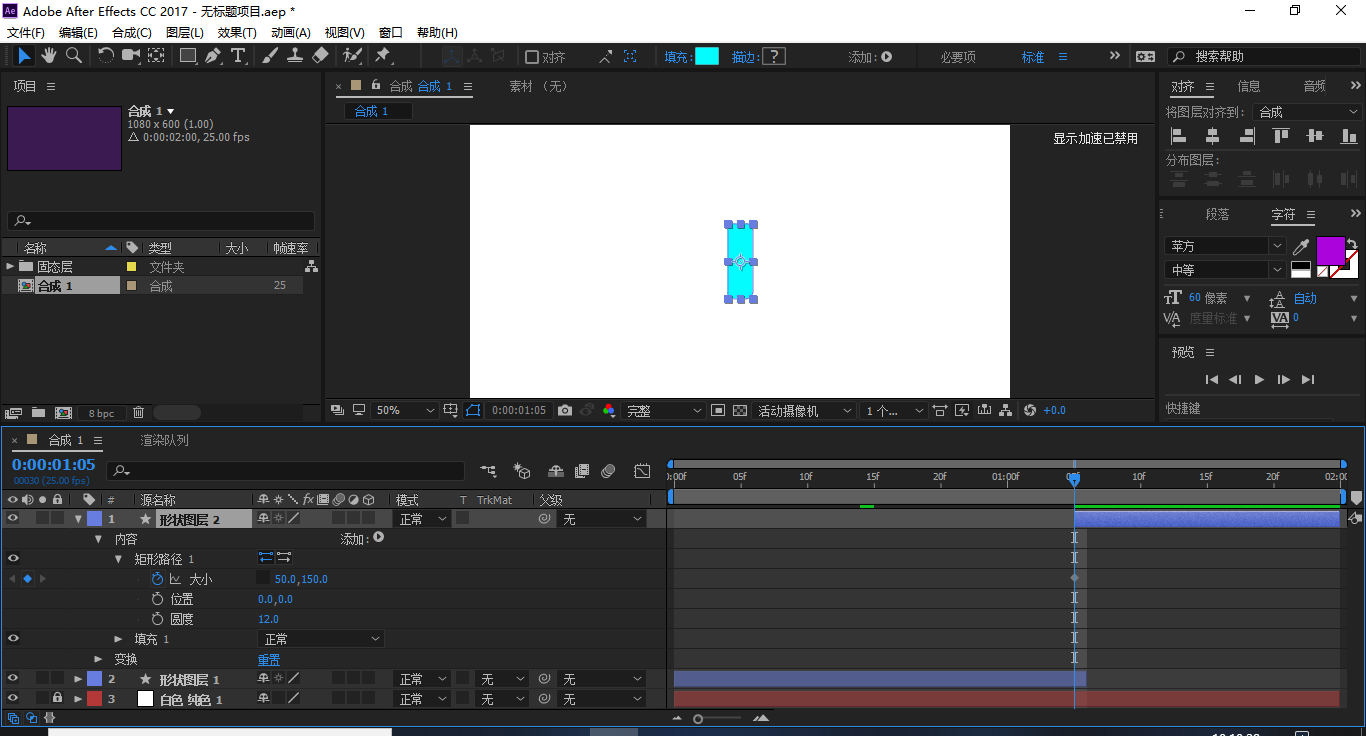Select the Rotation tool
1366x736 pixels.
point(106,56)
